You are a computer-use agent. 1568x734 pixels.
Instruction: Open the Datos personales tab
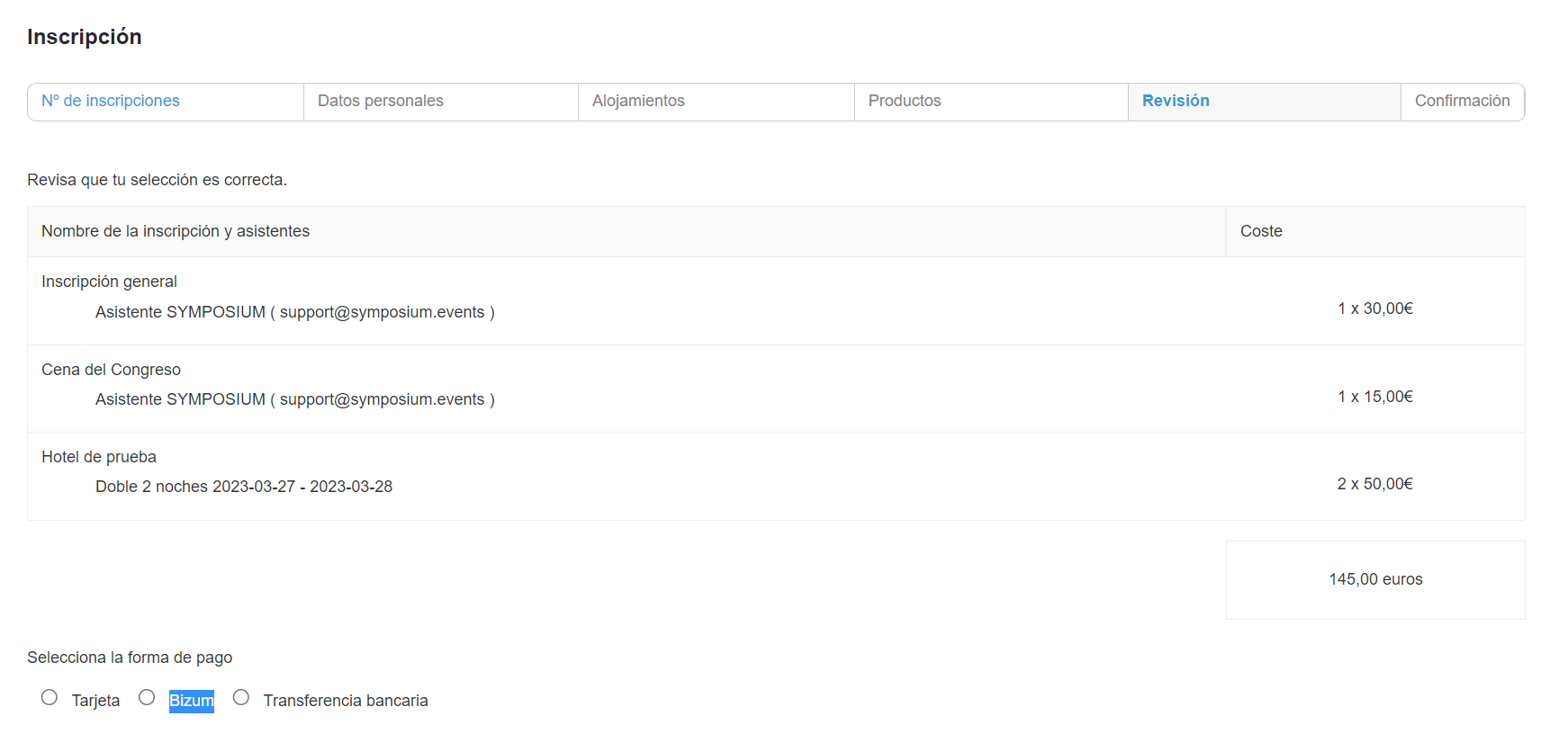(380, 101)
